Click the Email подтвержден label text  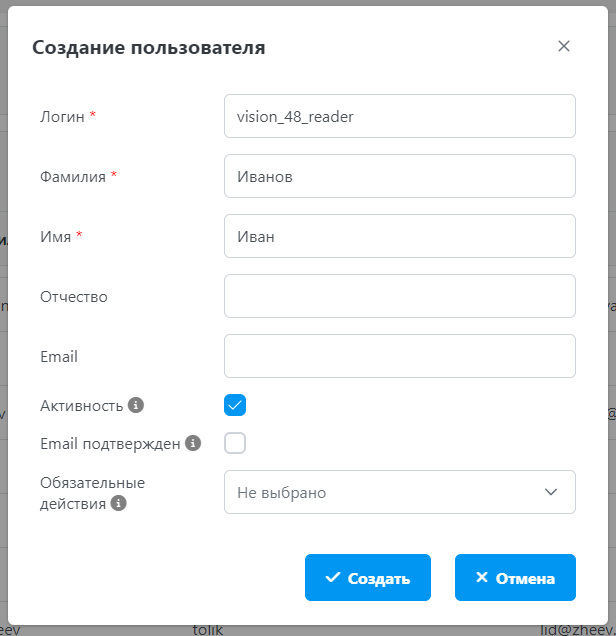pyautogui.click(x=110, y=443)
